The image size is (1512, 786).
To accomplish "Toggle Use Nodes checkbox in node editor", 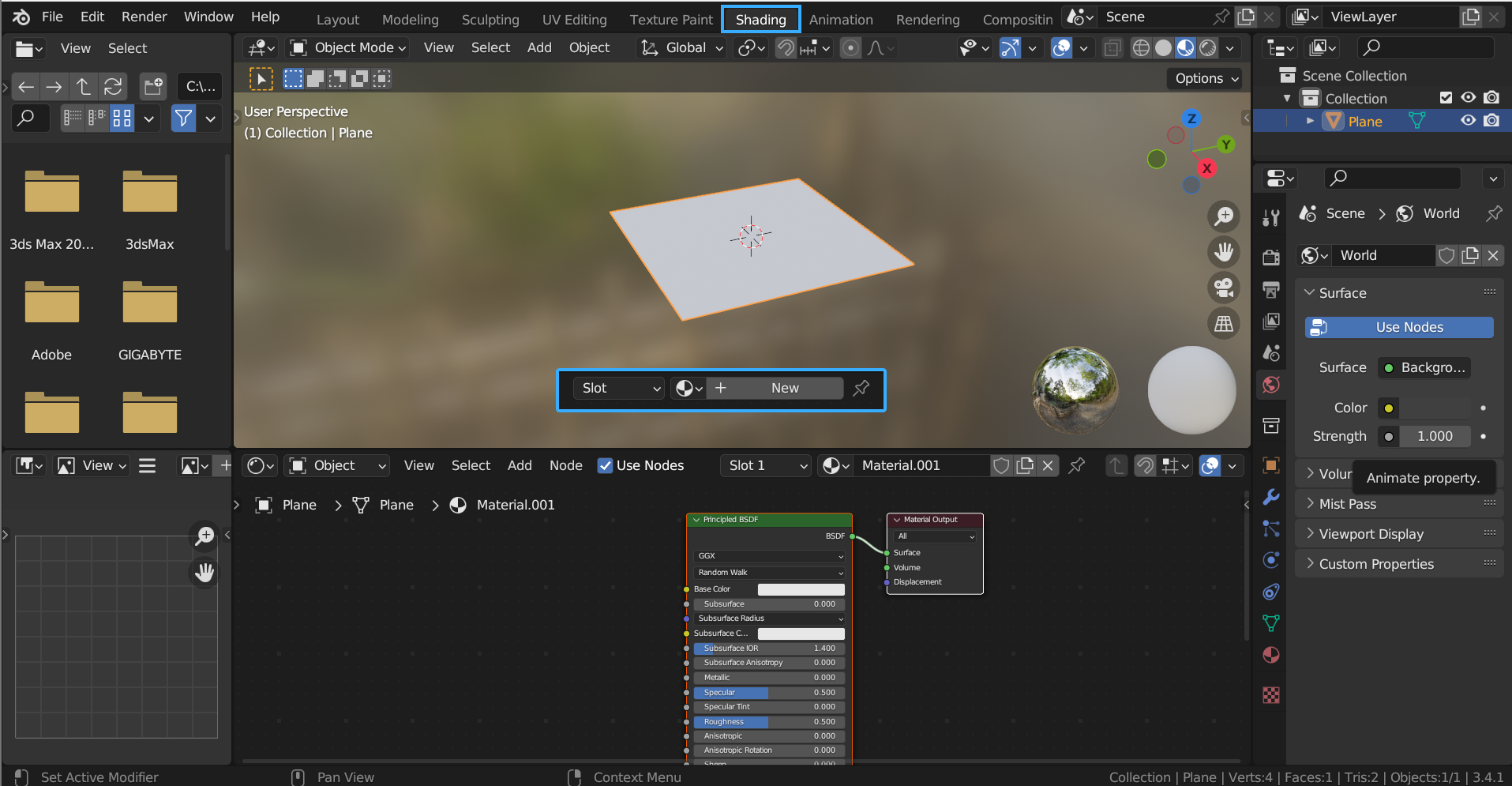I will click(605, 465).
